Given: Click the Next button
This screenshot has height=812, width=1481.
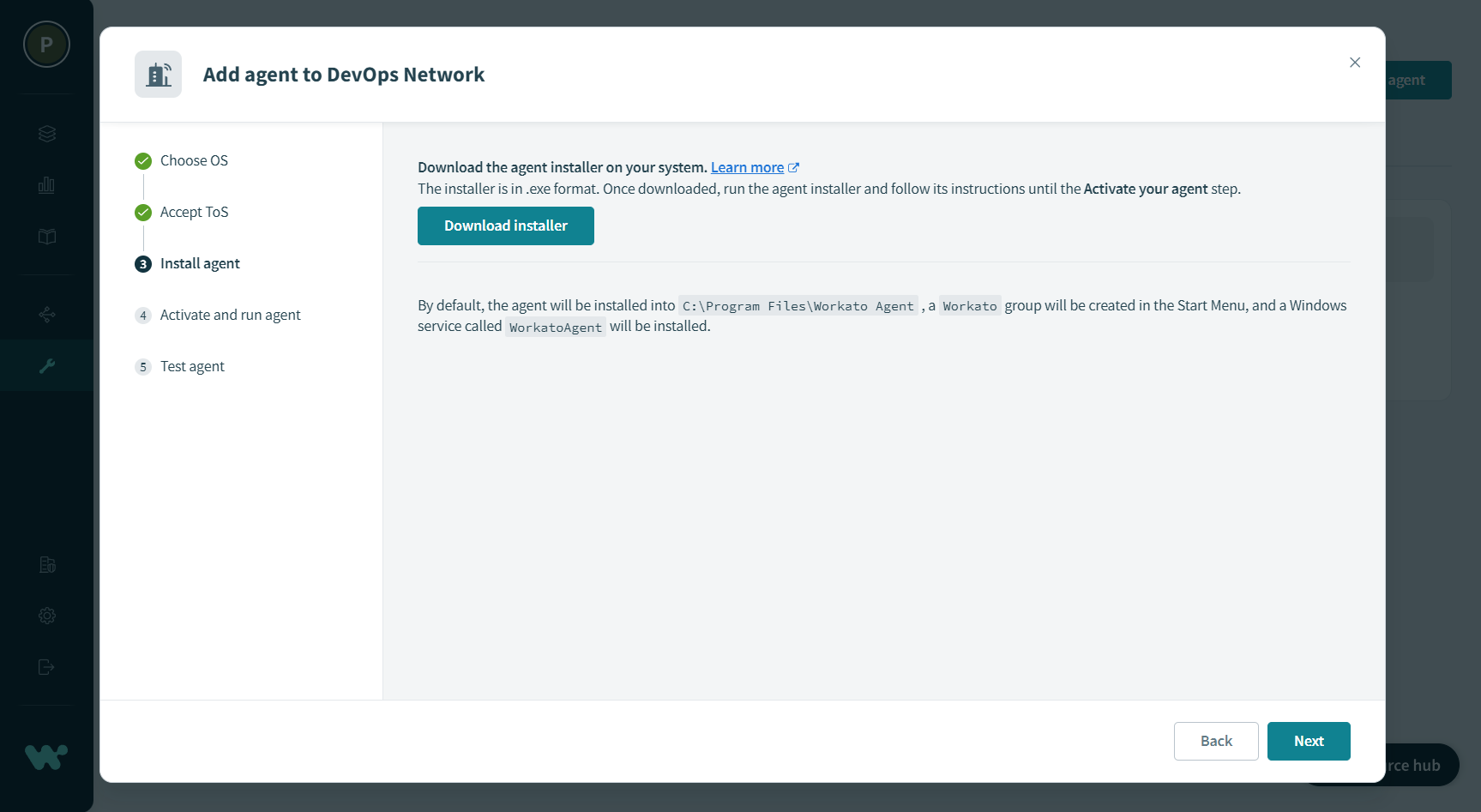Looking at the screenshot, I should click(1308, 741).
